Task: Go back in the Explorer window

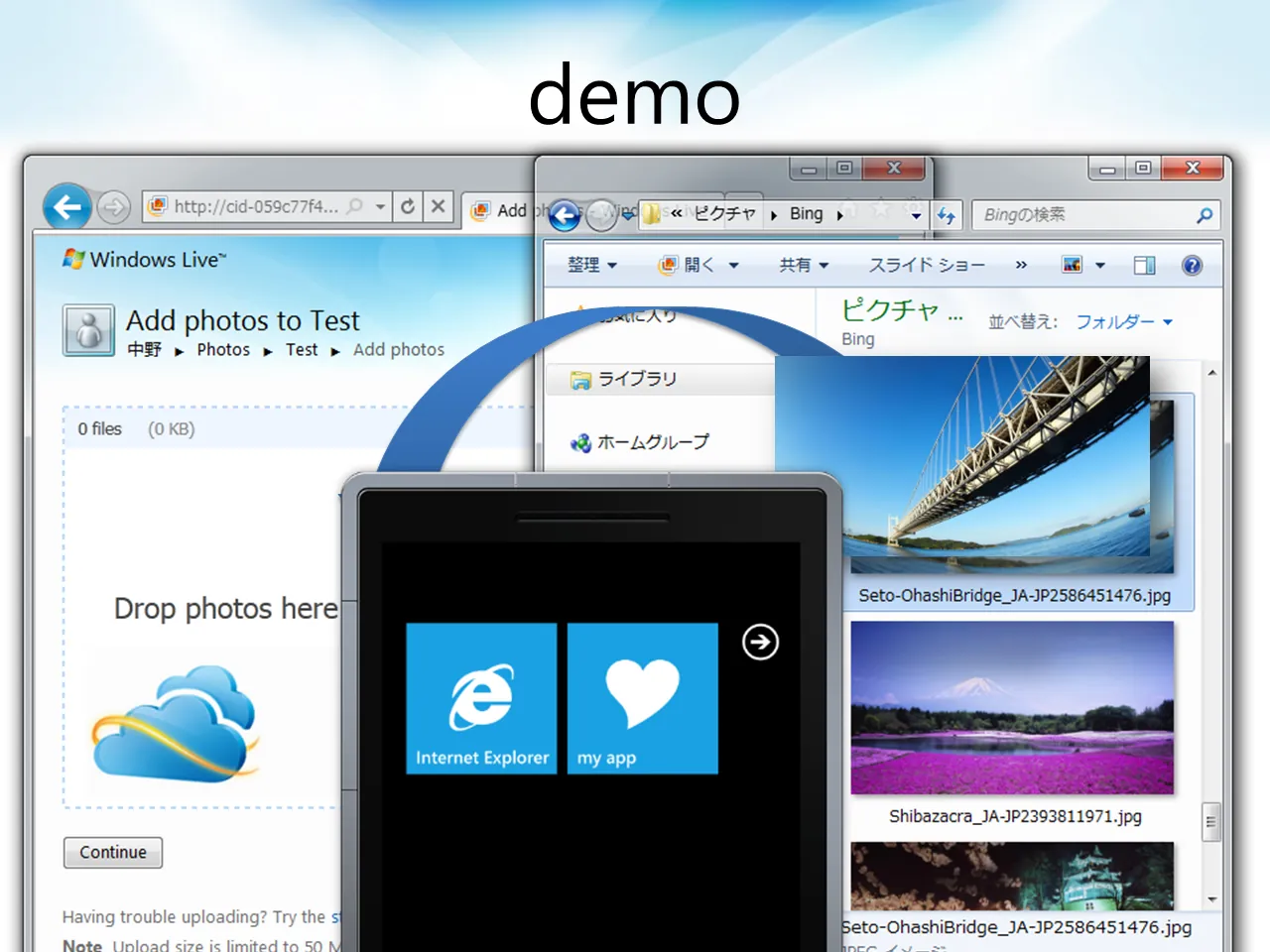Action: pos(565,215)
